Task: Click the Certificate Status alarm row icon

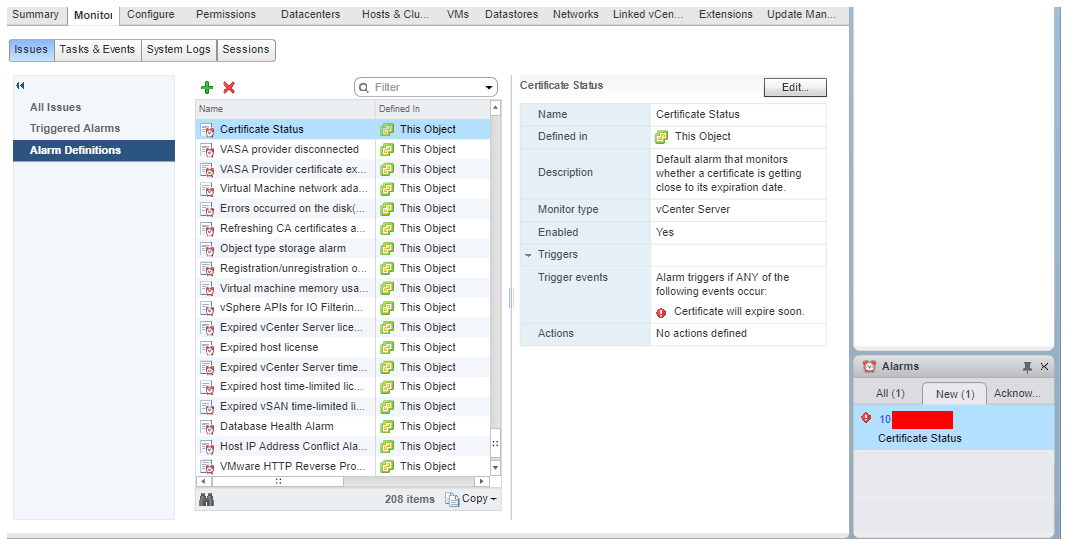Action: coord(207,129)
